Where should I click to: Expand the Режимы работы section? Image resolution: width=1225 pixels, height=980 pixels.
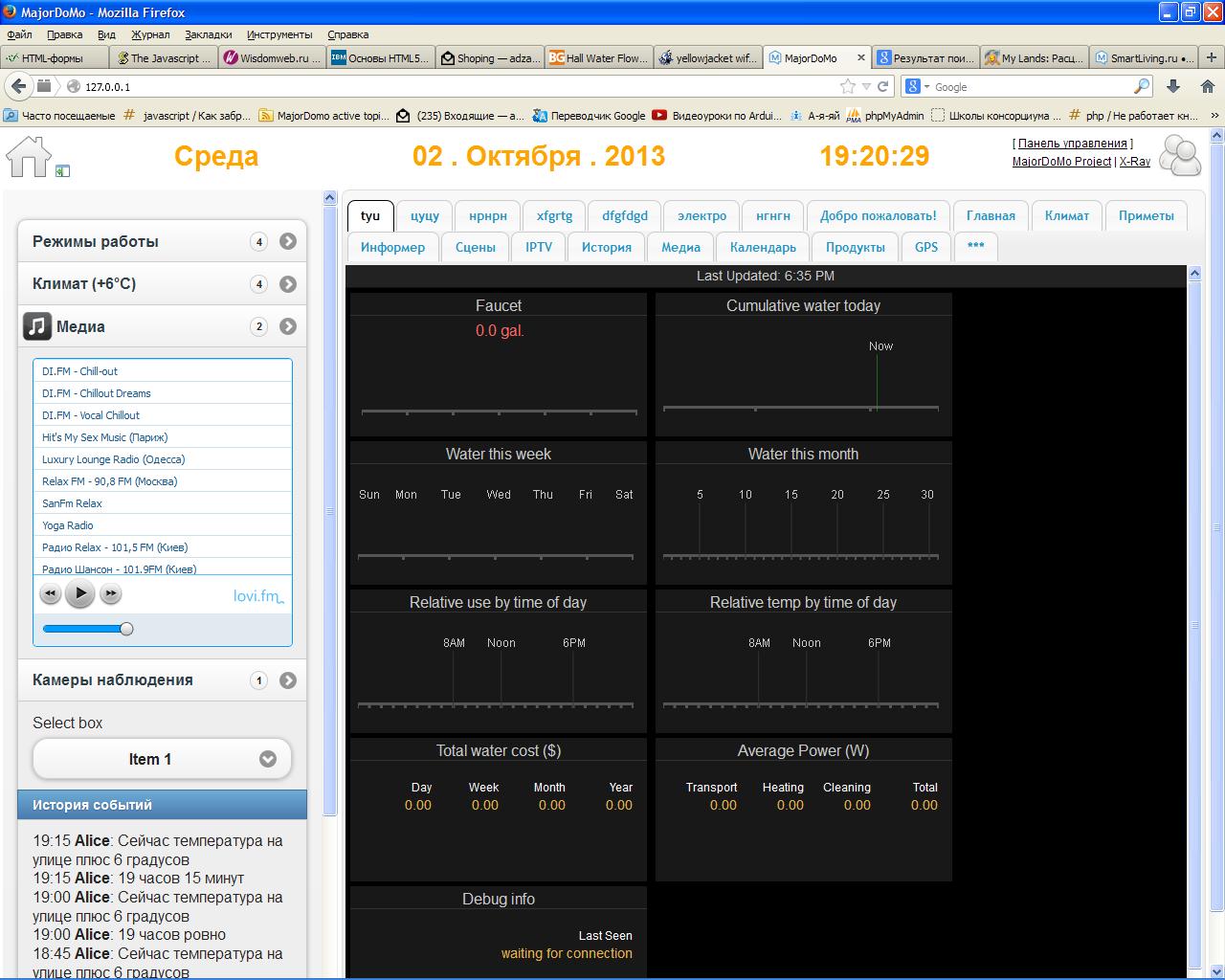tap(288, 242)
